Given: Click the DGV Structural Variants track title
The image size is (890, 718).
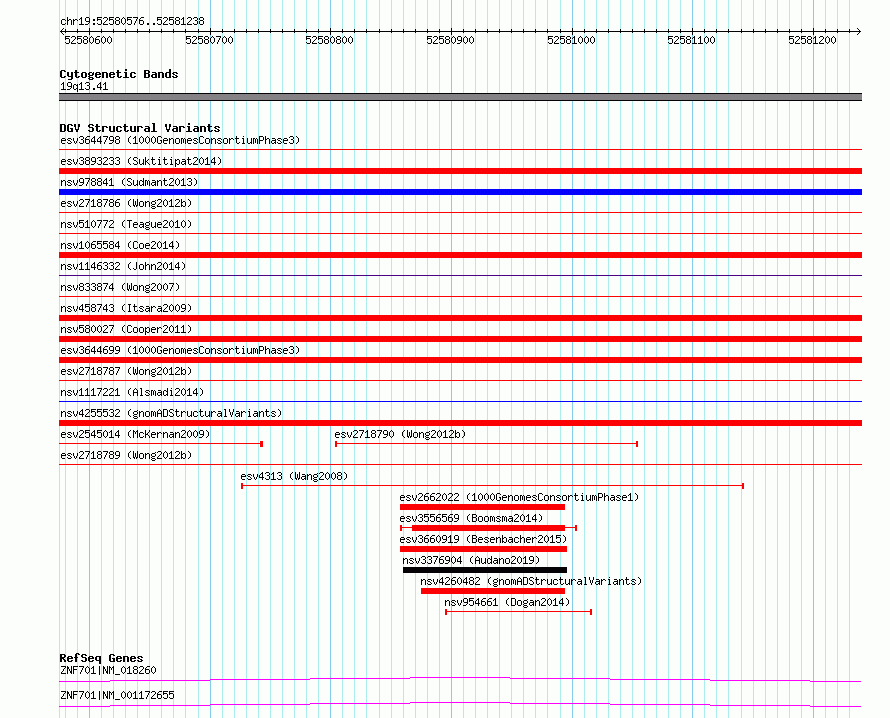Looking at the screenshot, I should 140,128.
